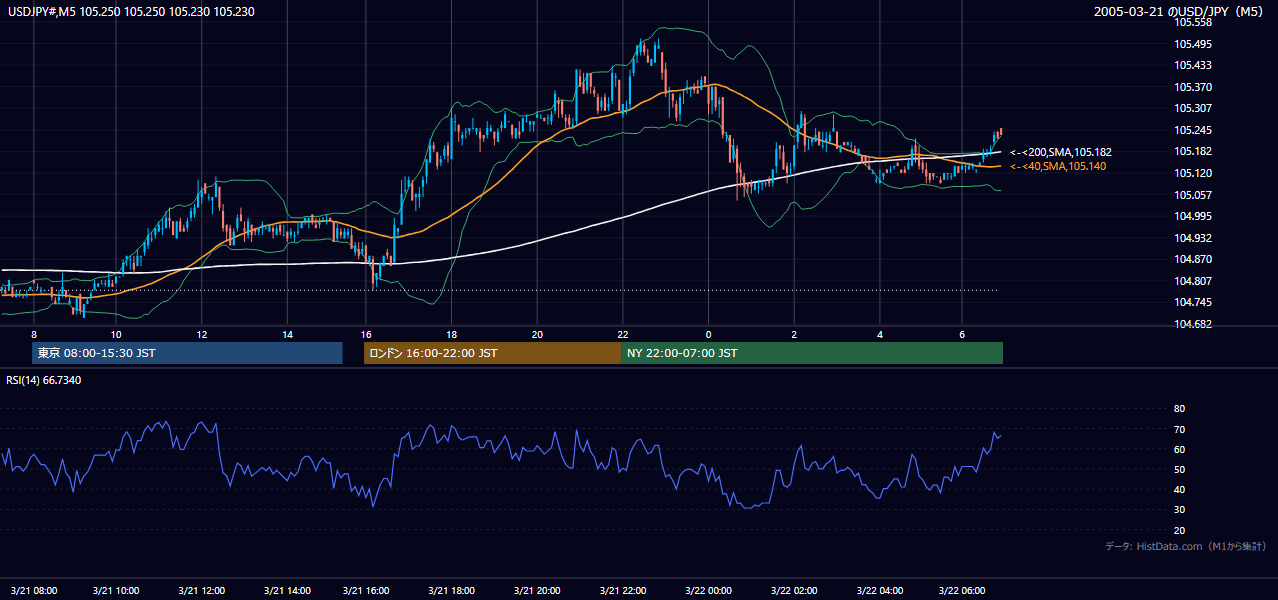Viewport: 1278px width, 600px height.
Task: Click price level 104.745 on axis
Action: pos(1194,303)
